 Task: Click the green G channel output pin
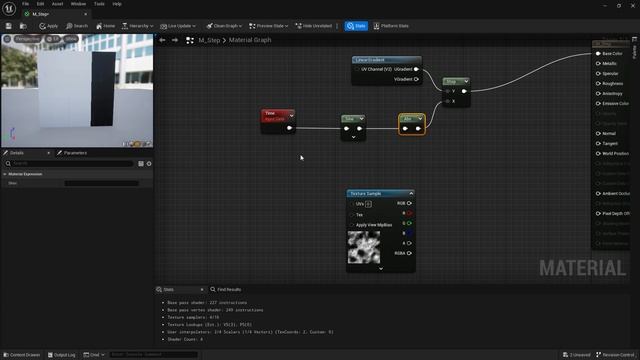pos(409,223)
